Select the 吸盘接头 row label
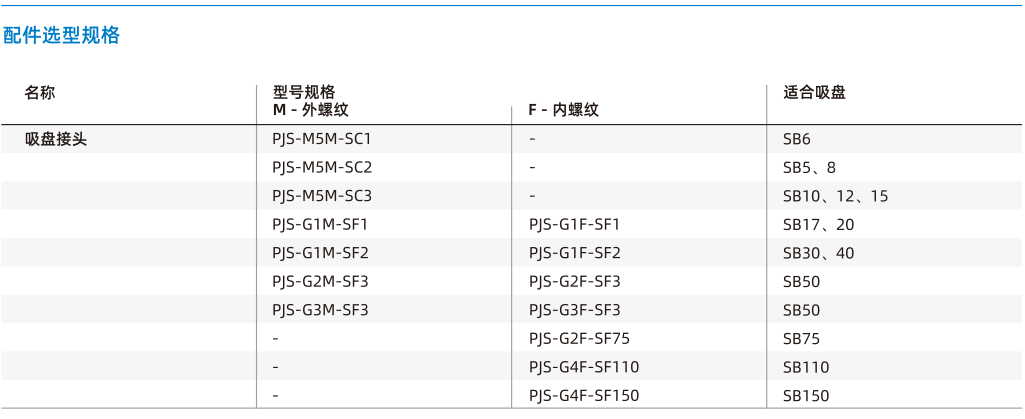This screenshot has width=1025, height=419. coord(56,139)
